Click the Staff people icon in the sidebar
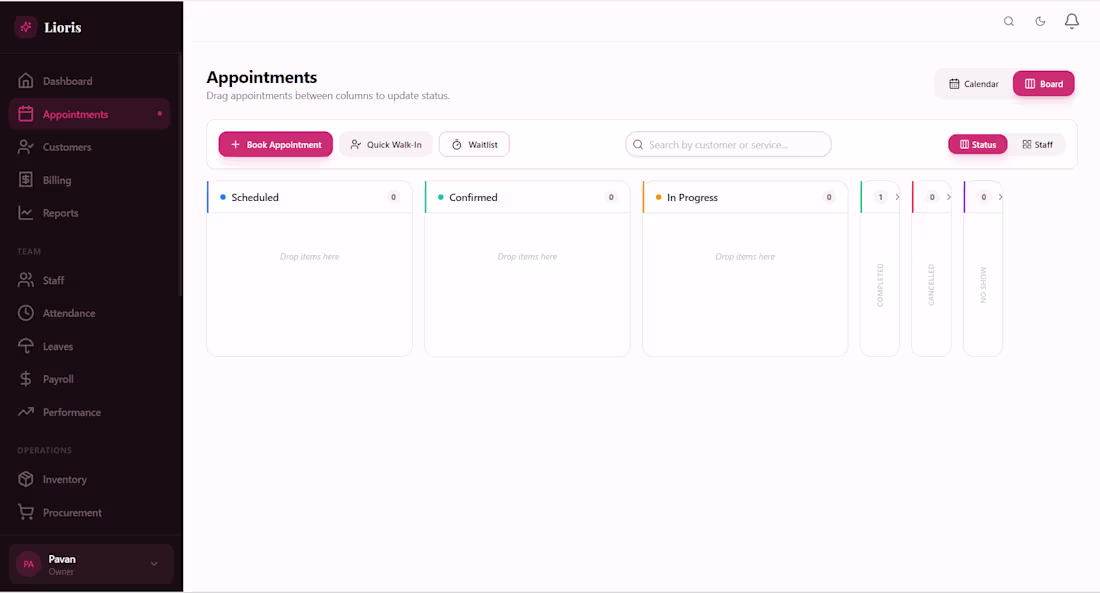This screenshot has width=1100, height=593. click(26, 280)
